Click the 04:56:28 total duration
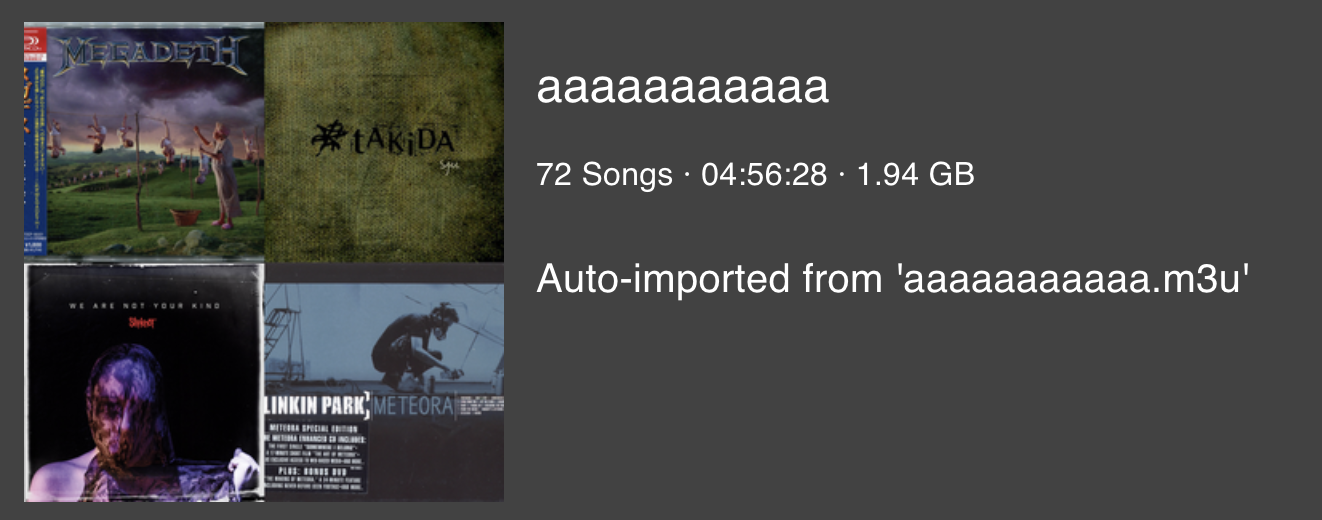 (x=764, y=175)
